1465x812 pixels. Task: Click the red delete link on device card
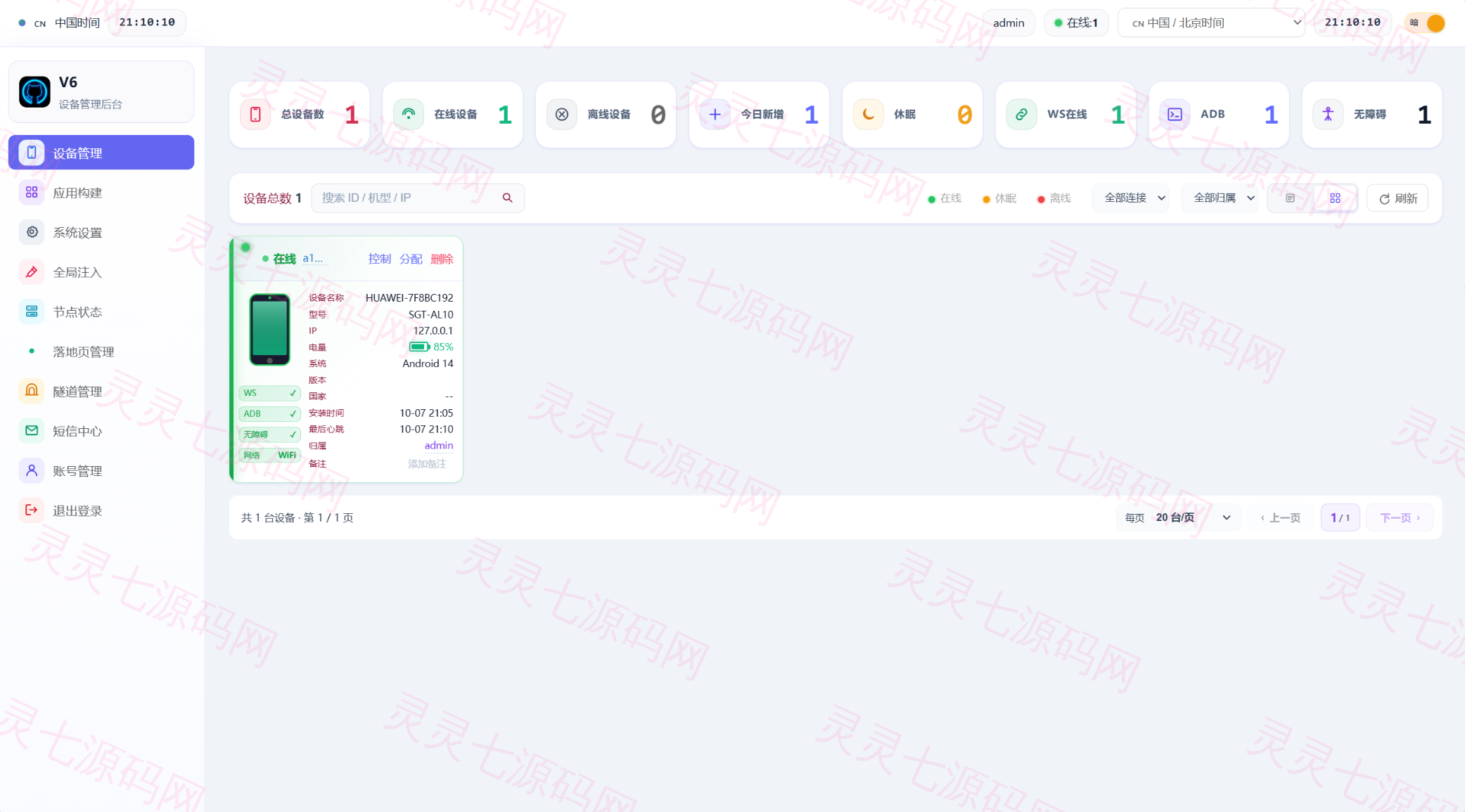(442, 259)
